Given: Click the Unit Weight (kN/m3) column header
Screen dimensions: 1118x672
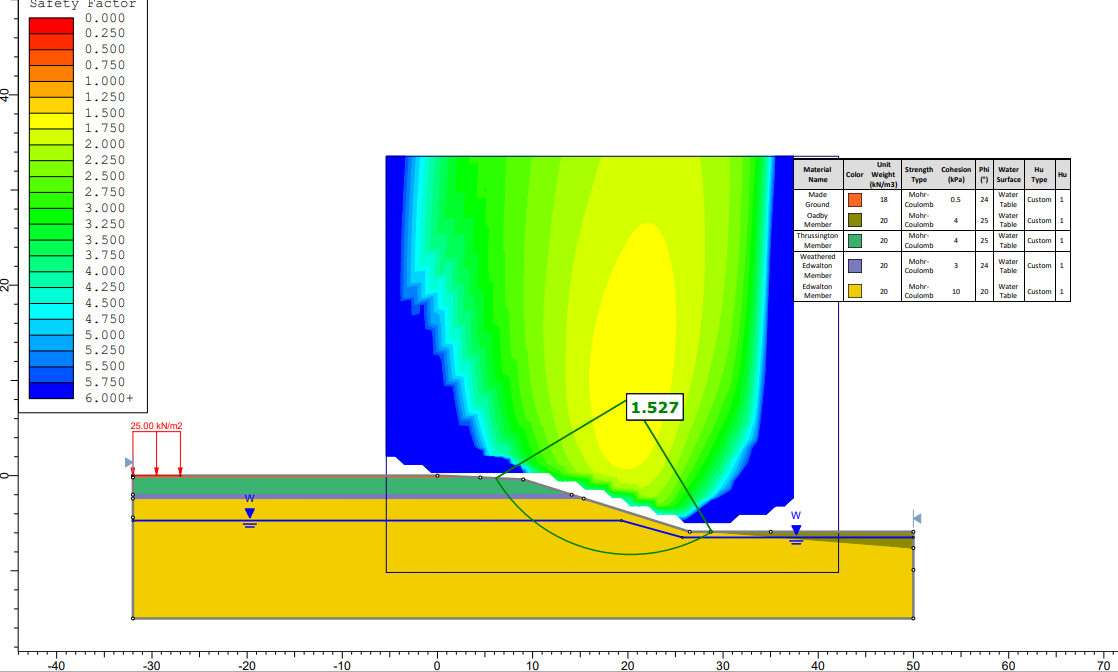Looking at the screenshot, I should point(883,175).
